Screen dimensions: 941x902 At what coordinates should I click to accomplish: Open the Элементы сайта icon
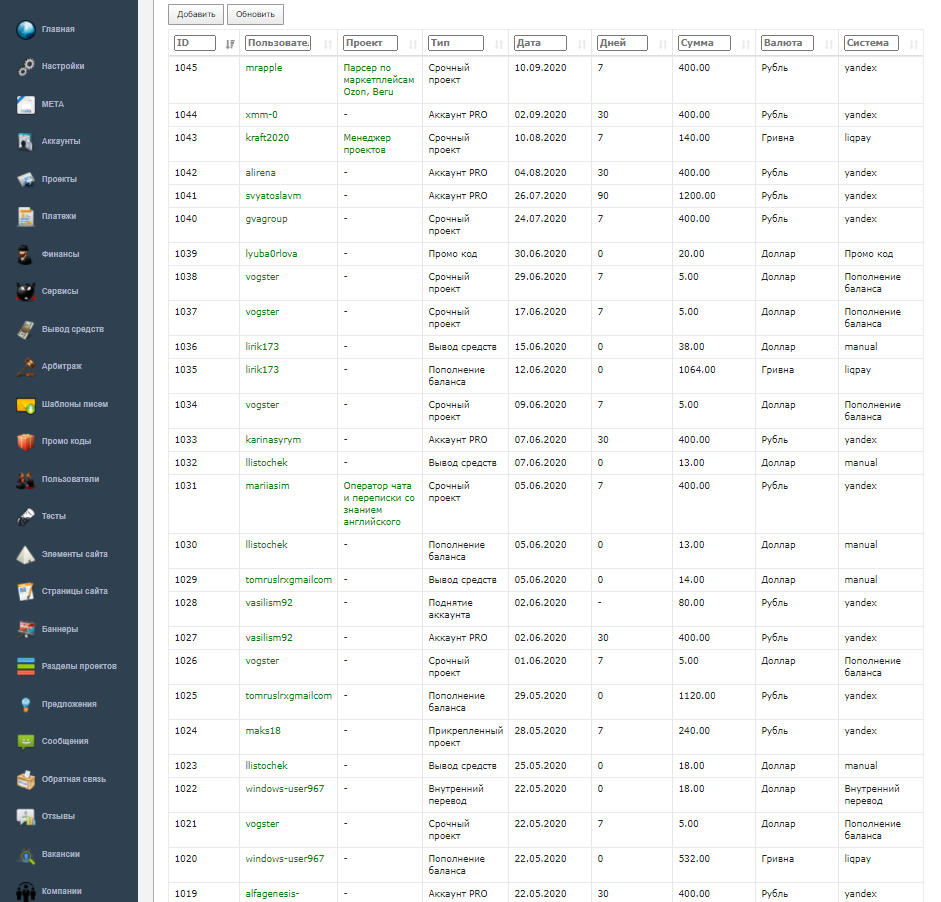[26, 555]
